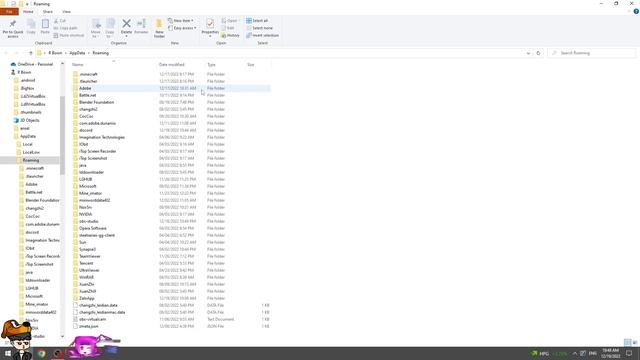
Task: Select OneDrive - Personal in navigation pane
Action: pos(32,64)
